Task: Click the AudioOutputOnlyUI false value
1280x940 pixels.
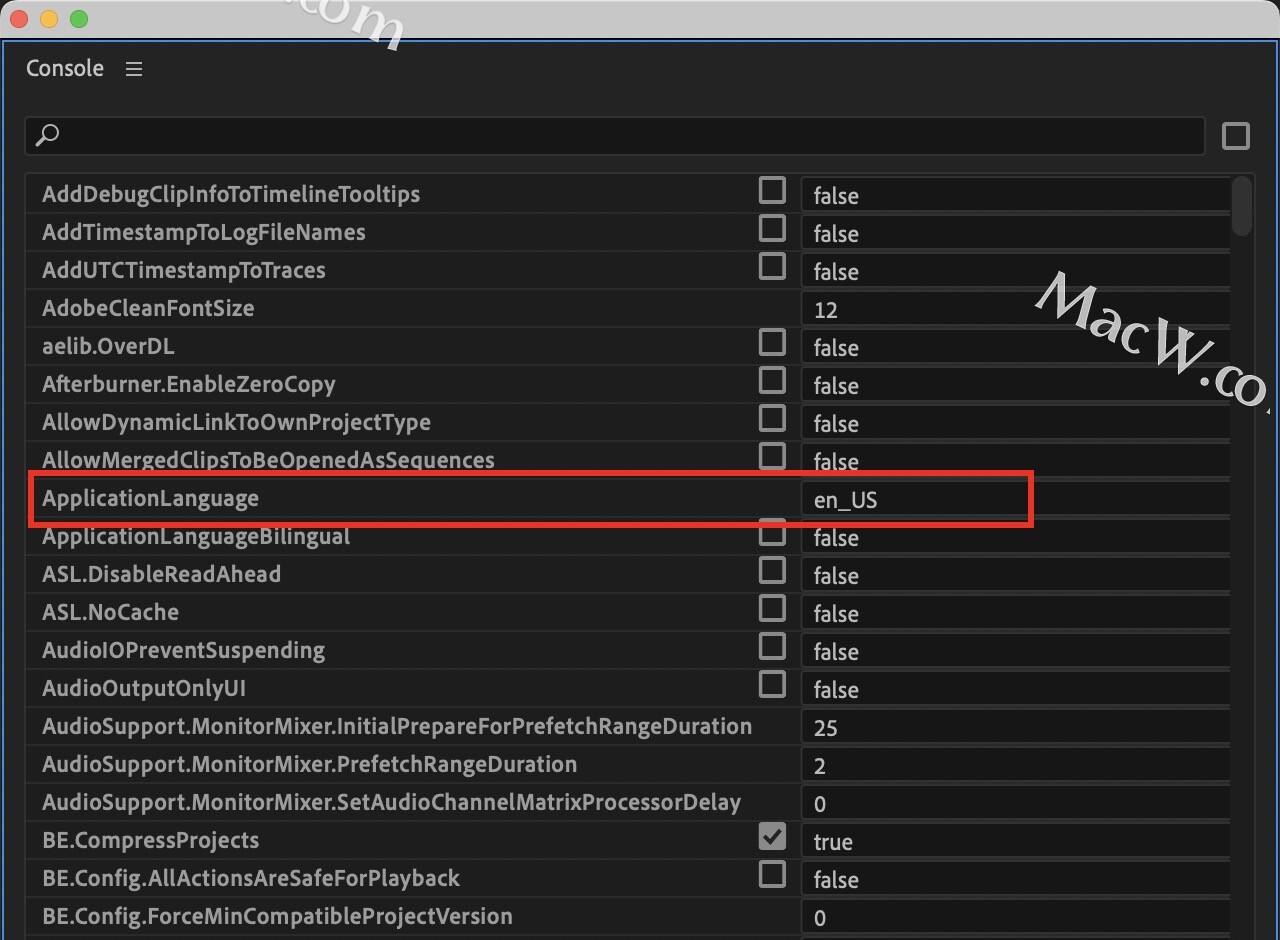Action: pos(1016,689)
